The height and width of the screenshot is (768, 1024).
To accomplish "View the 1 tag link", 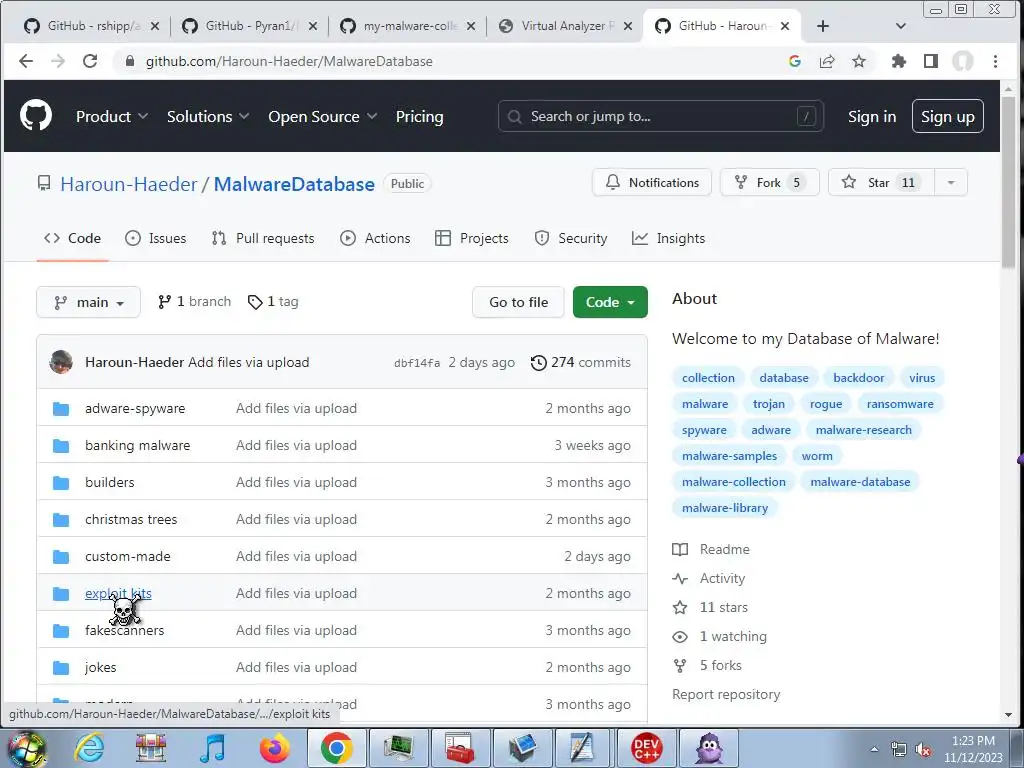I will pyautogui.click(x=273, y=302).
